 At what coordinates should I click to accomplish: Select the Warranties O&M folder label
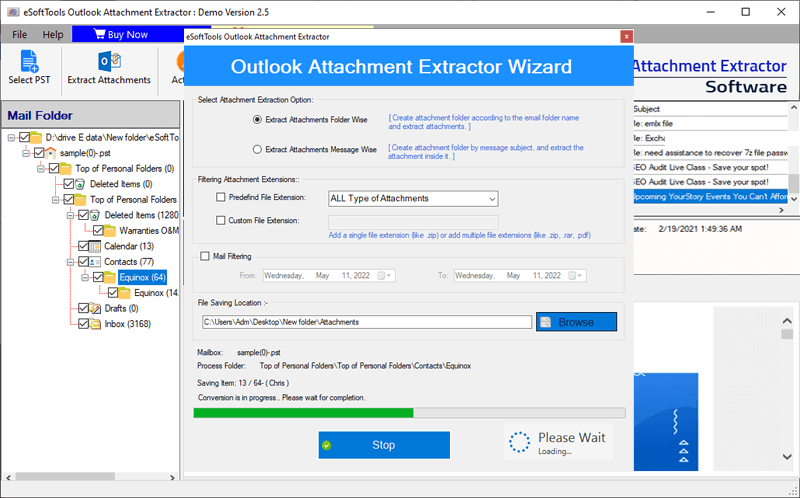[x=149, y=231]
